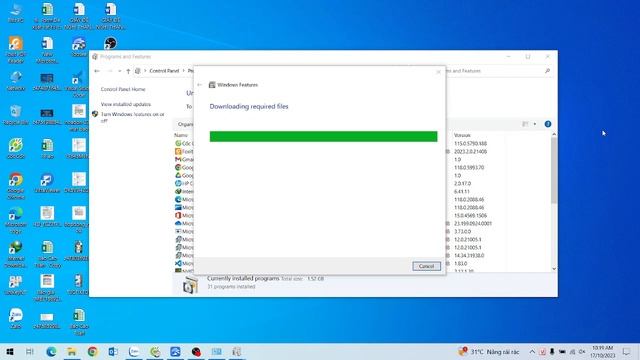Open Control Panel Home link
This screenshot has width=640, height=360.
[123, 89]
